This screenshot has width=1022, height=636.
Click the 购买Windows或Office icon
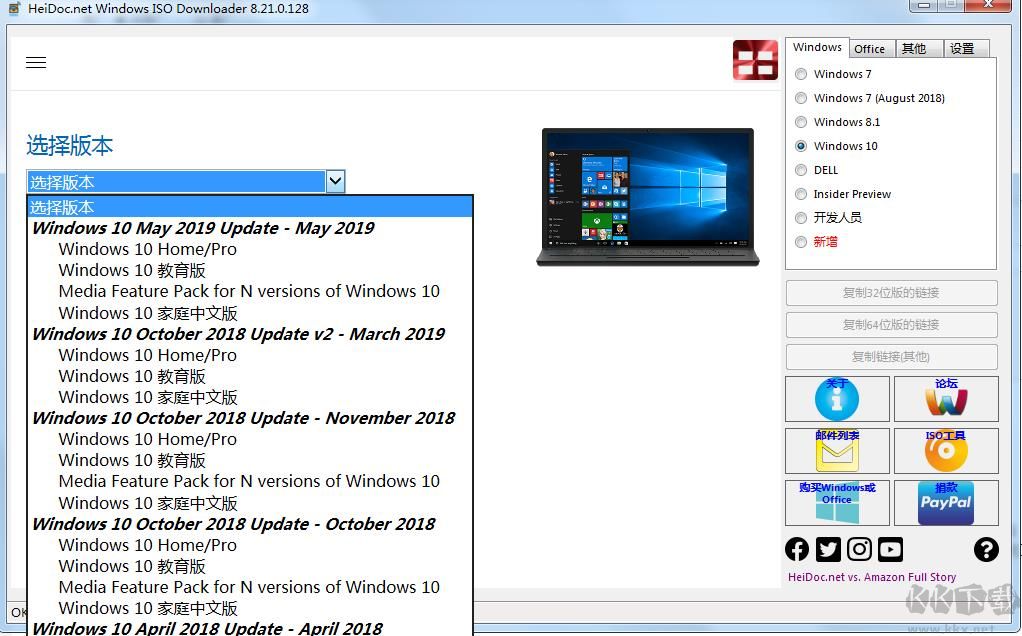pyautogui.click(x=837, y=503)
